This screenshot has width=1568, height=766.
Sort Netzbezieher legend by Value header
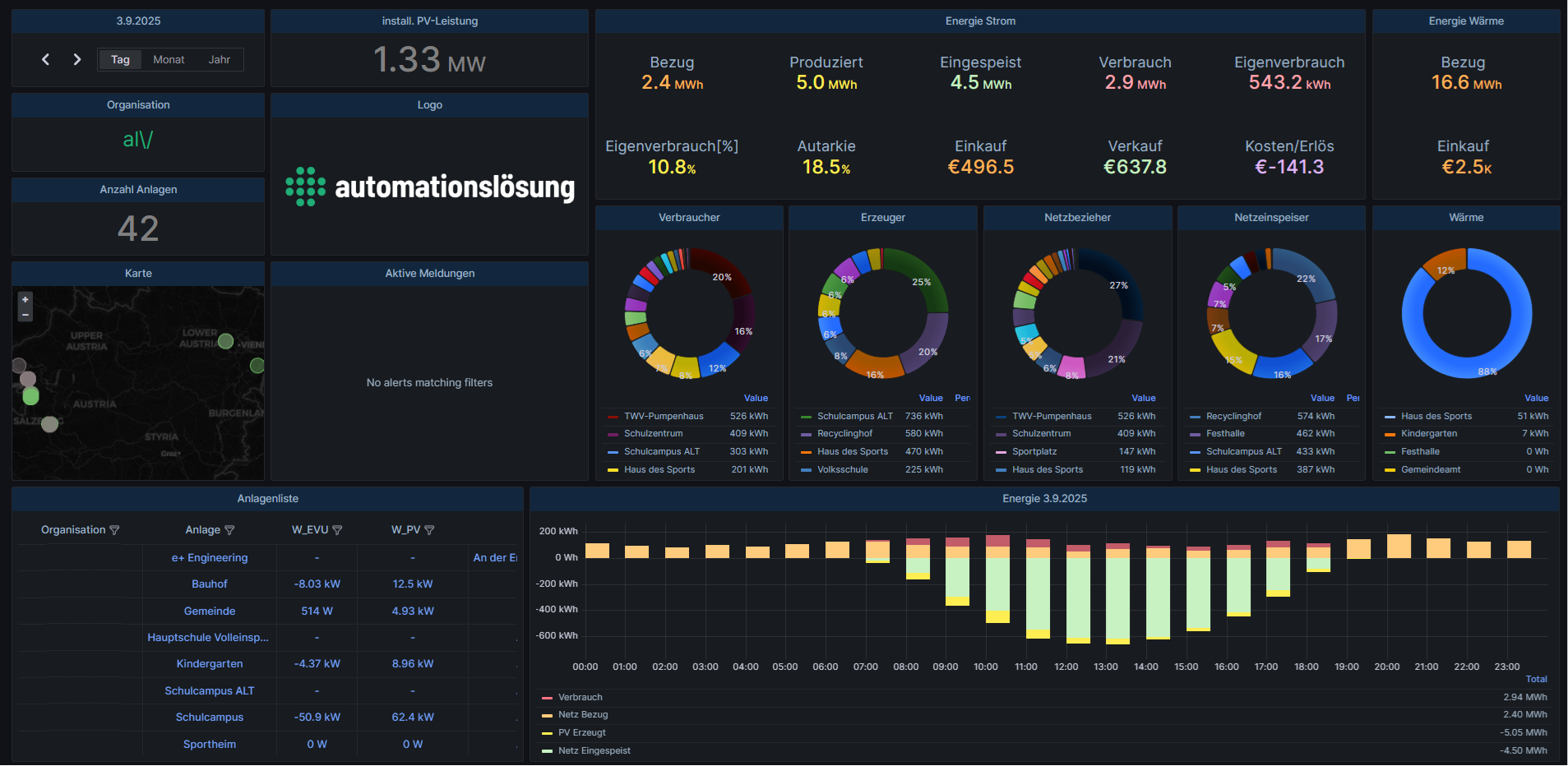(x=1143, y=398)
